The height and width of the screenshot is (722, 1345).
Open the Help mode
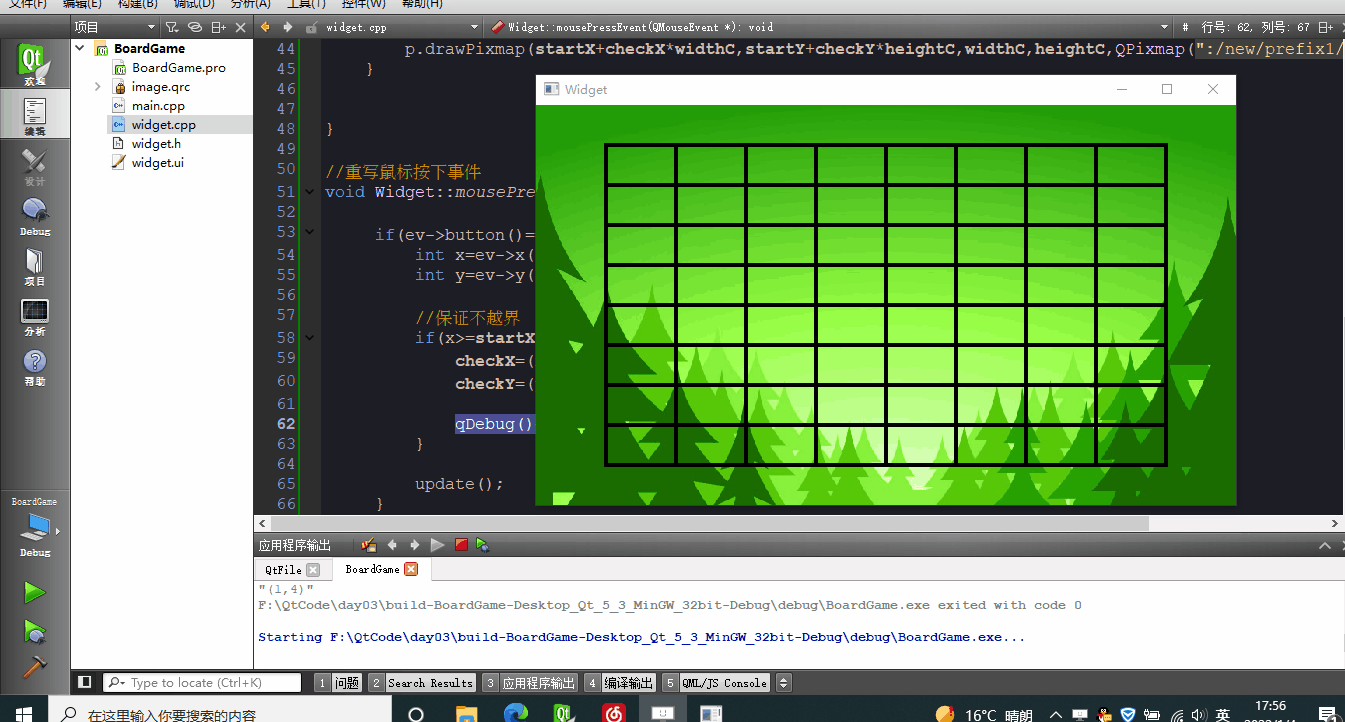[x=34, y=365]
